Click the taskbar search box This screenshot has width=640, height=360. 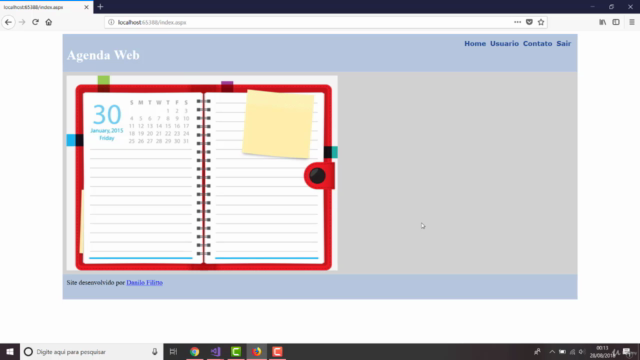tap(91, 351)
